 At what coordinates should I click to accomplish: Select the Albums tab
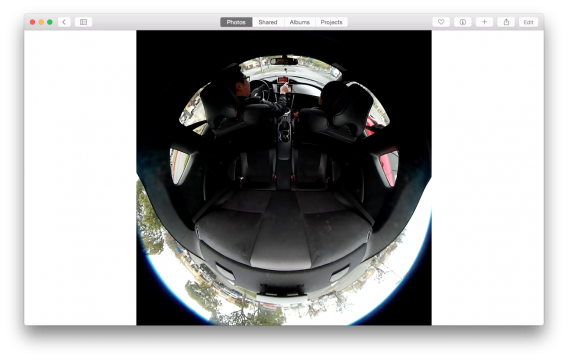[300, 22]
